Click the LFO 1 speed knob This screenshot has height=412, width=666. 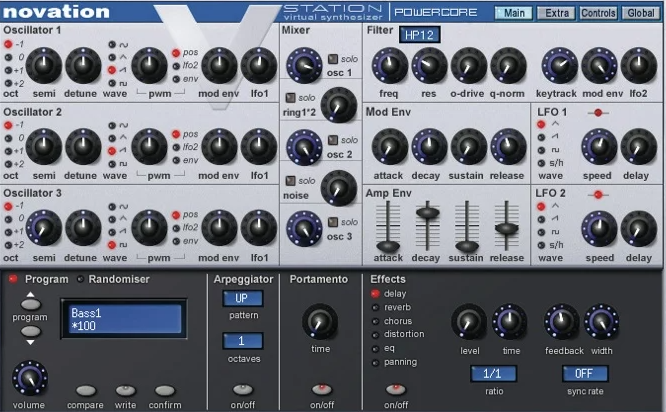point(599,147)
